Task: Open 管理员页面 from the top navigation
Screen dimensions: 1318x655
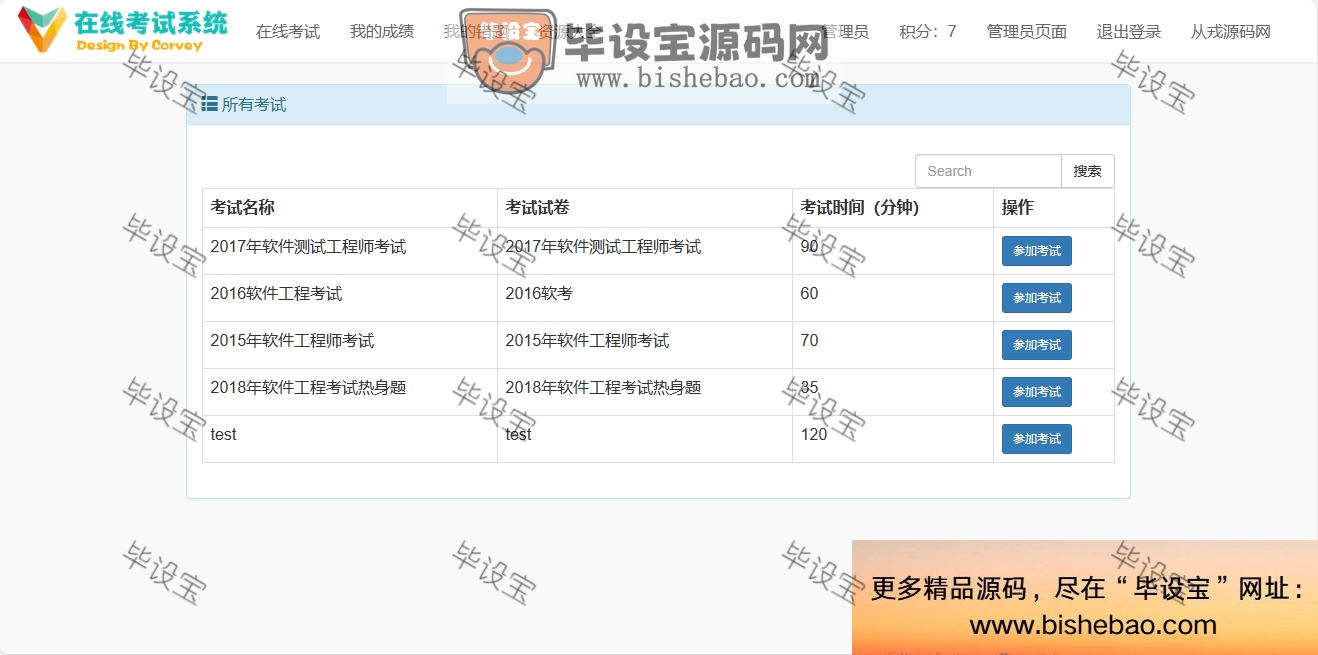Action: point(1027,31)
